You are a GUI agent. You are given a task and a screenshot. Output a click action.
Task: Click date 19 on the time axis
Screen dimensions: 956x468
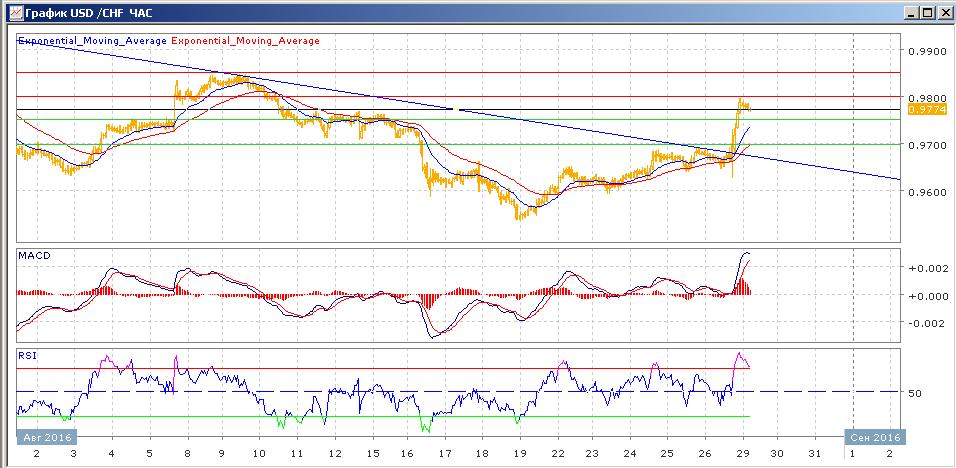pyautogui.click(x=519, y=454)
